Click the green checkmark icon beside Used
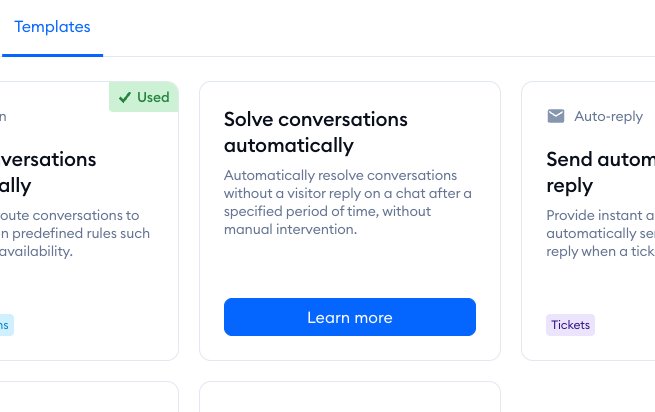The image size is (655, 412). click(x=124, y=97)
